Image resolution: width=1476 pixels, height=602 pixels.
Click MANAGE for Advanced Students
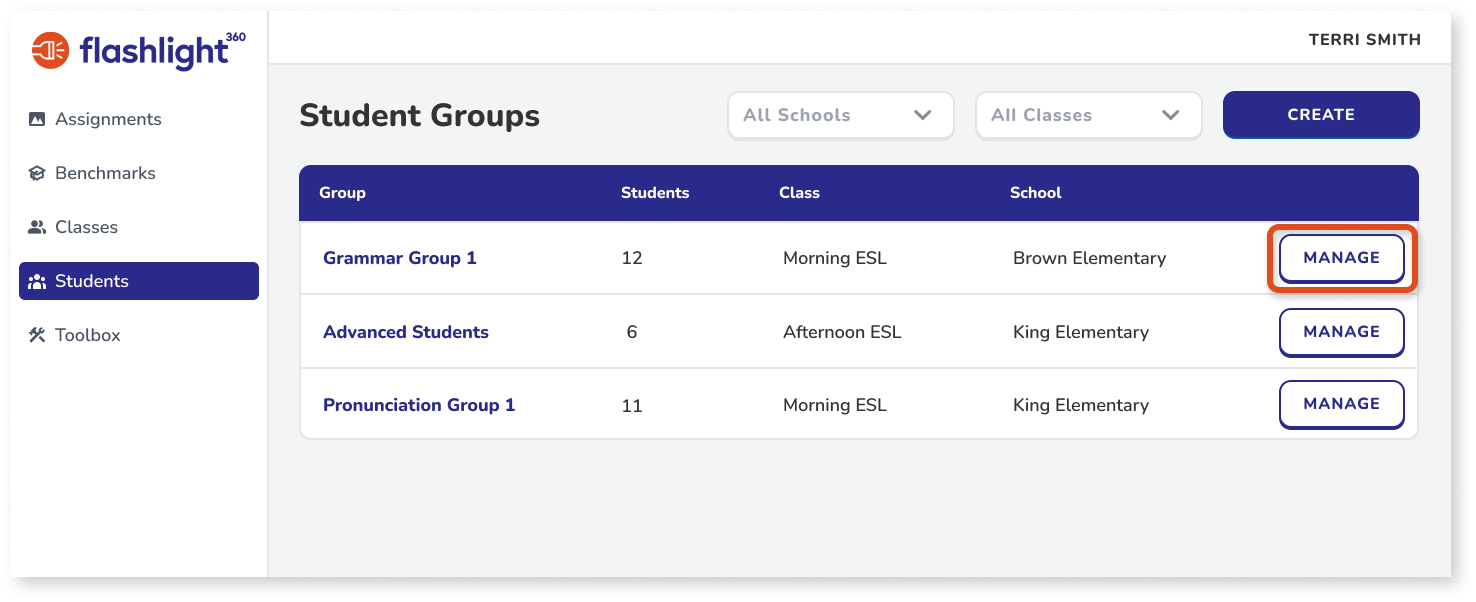tap(1341, 331)
